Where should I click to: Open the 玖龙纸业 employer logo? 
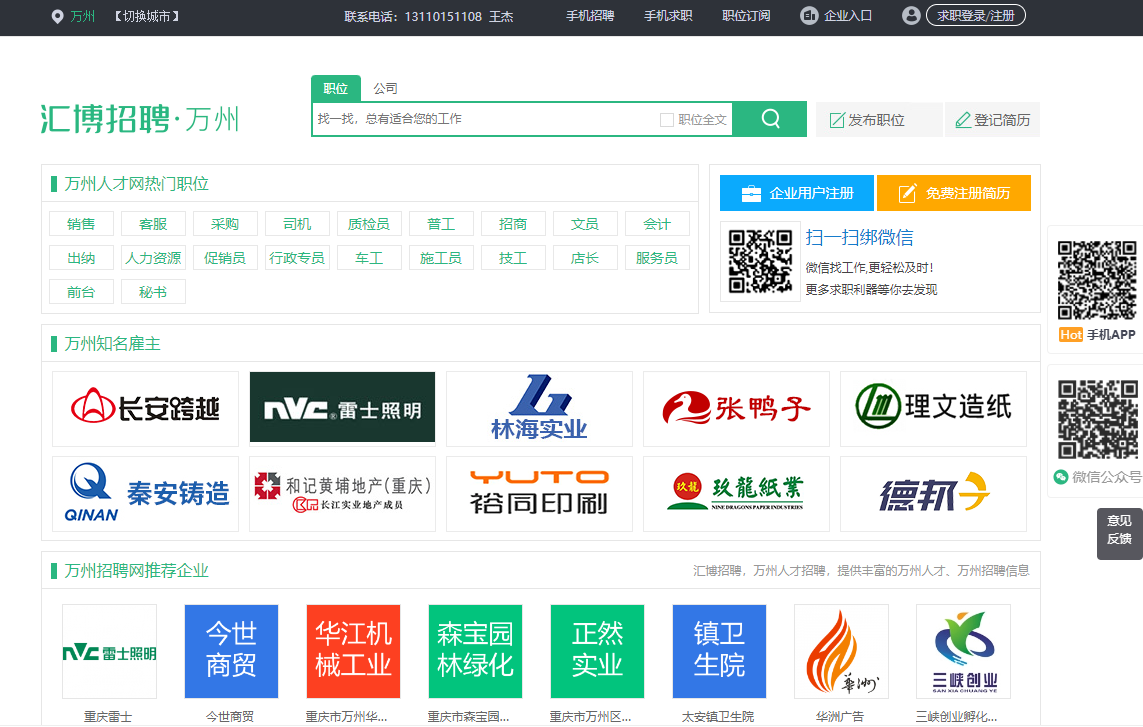(736, 494)
